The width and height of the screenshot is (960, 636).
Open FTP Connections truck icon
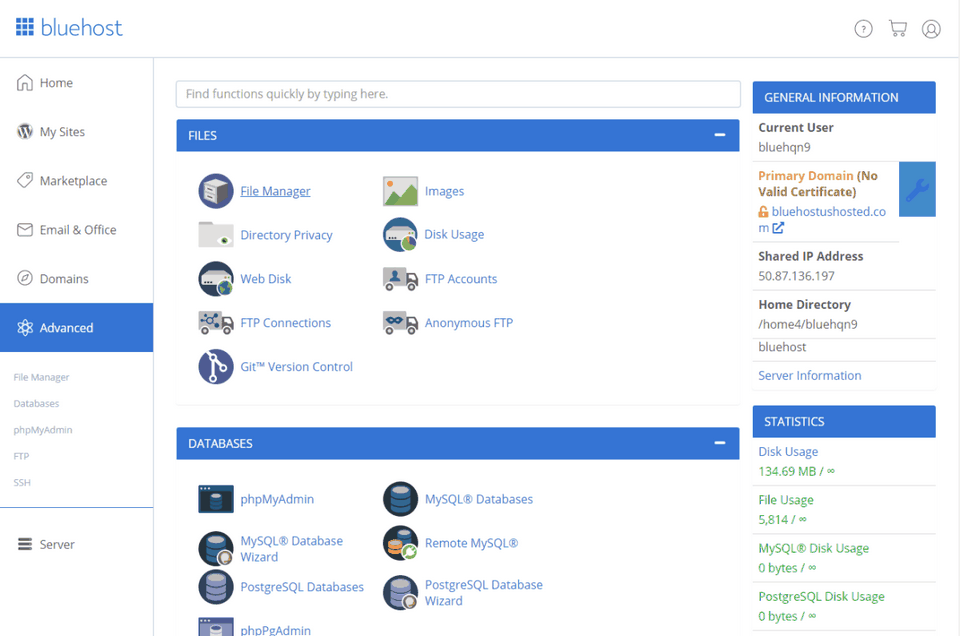tap(216, 323)
